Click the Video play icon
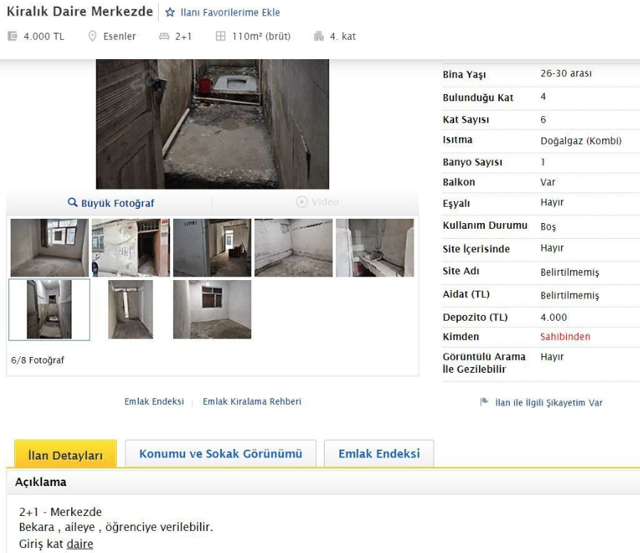The width and height of the screenshot is (640, 553). 302,202
